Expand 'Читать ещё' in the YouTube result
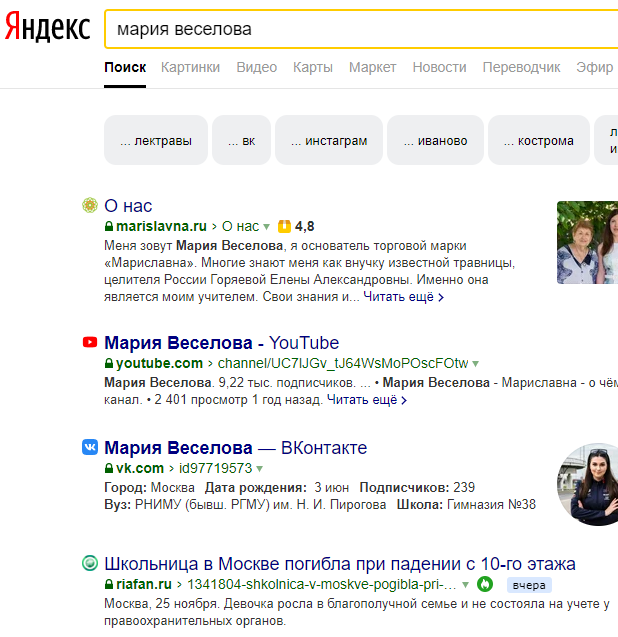 point(366,400)
